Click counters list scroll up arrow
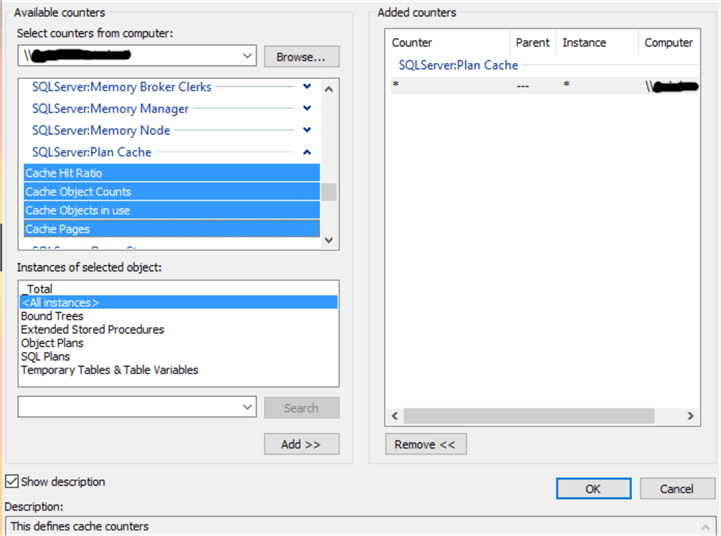The image size is (721, 536). click(329, 89)
